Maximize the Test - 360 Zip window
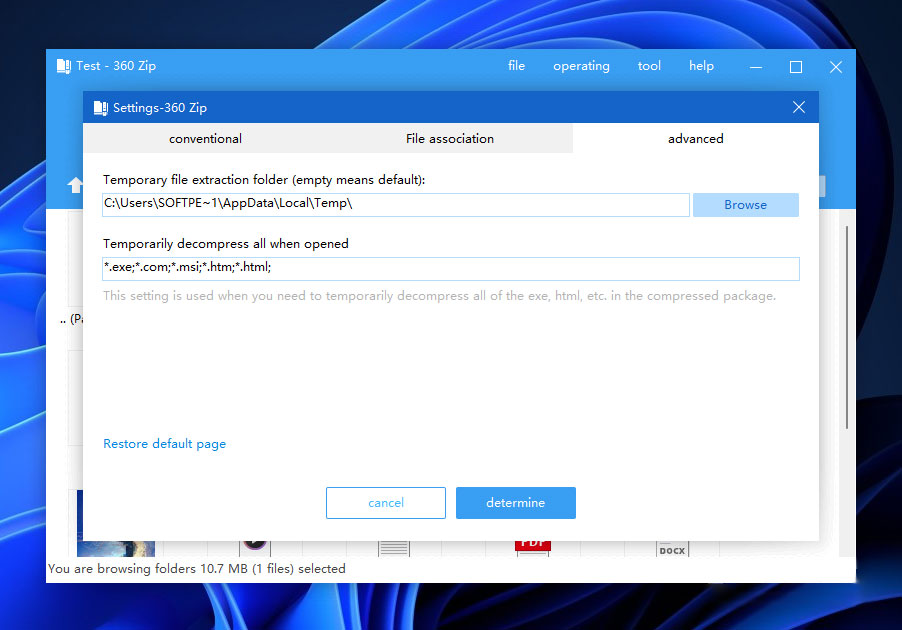The image size is (902, 630). point(796,67)
